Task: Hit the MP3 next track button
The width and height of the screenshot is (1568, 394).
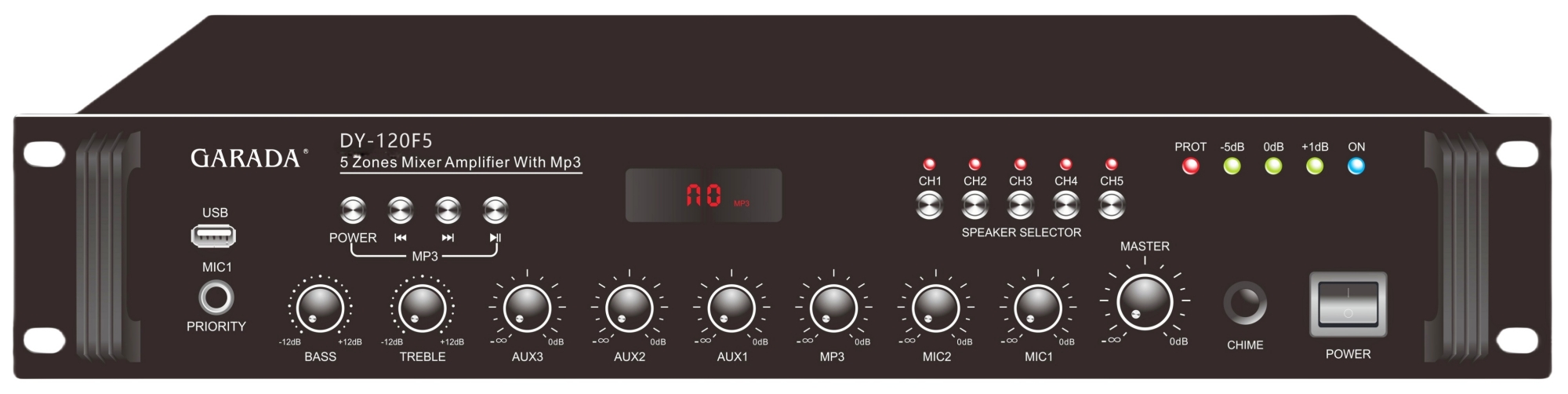Action: point(448,210)
